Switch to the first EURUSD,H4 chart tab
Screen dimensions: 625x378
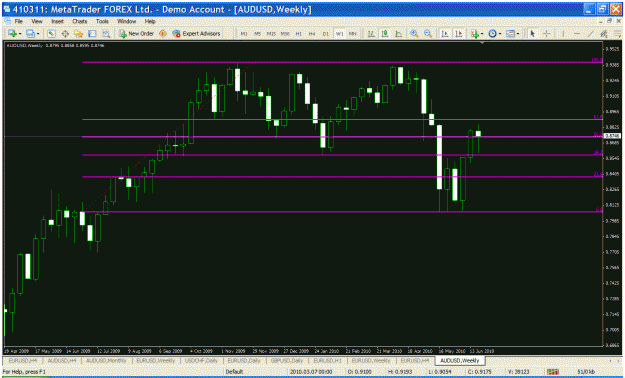[23, 360]
